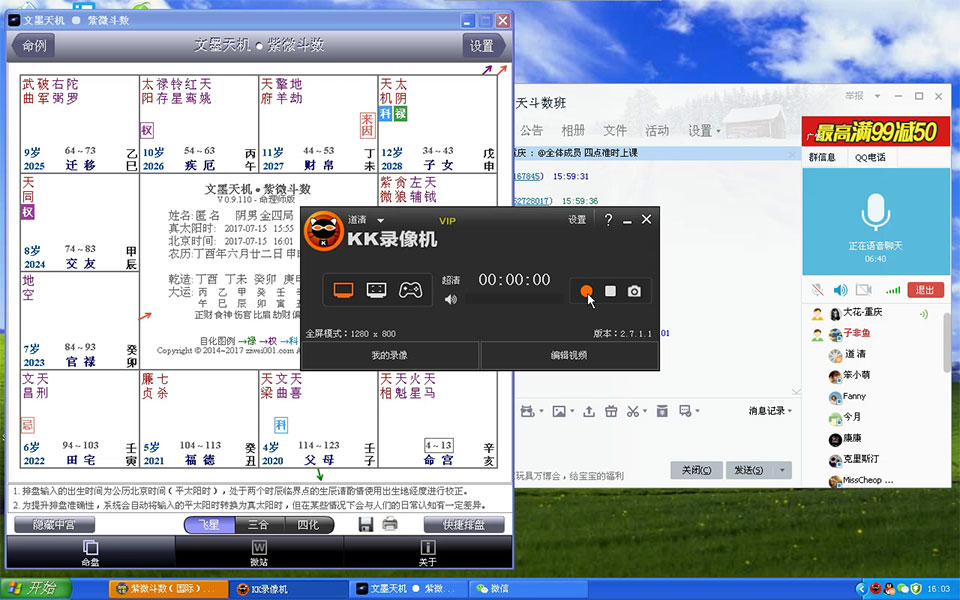
Task: Click 关闭(C) button in QQ chat
Action: click(697, 470)
